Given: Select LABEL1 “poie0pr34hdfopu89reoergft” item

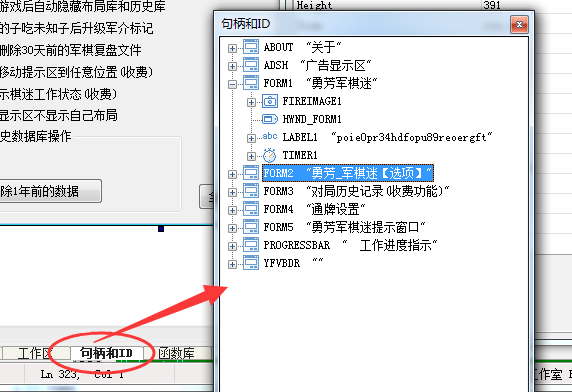Looking at the screenshot, I should [387, 137].
